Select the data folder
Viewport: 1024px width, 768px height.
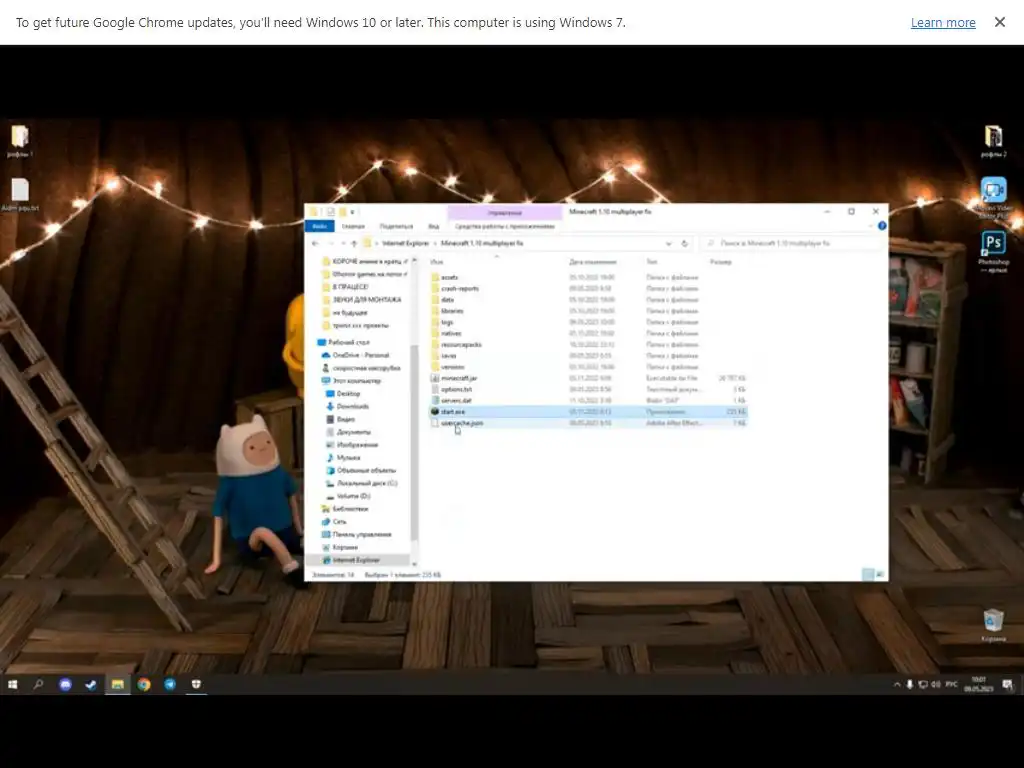coord(447,300)
